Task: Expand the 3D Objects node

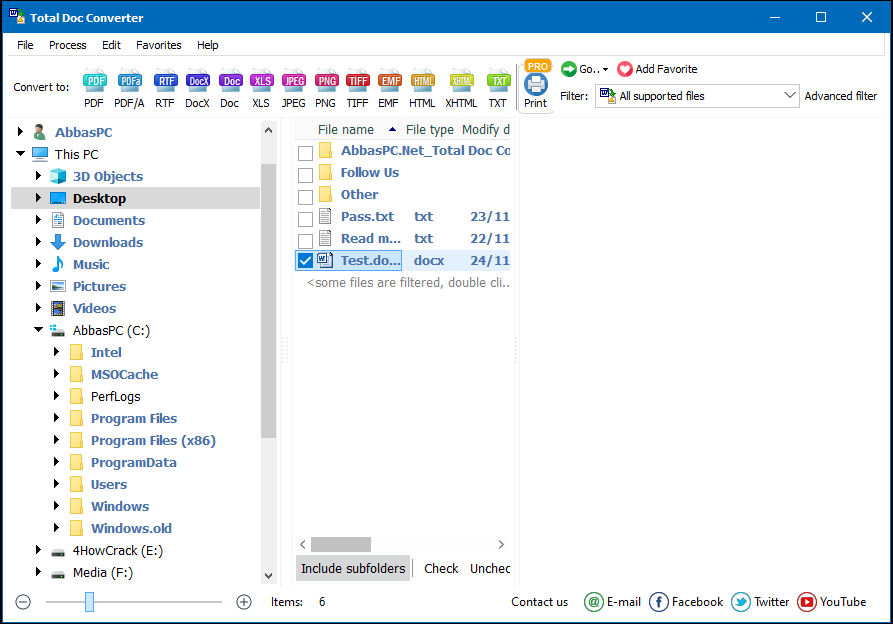Action: pyautogui.click(x=38, y=175)
